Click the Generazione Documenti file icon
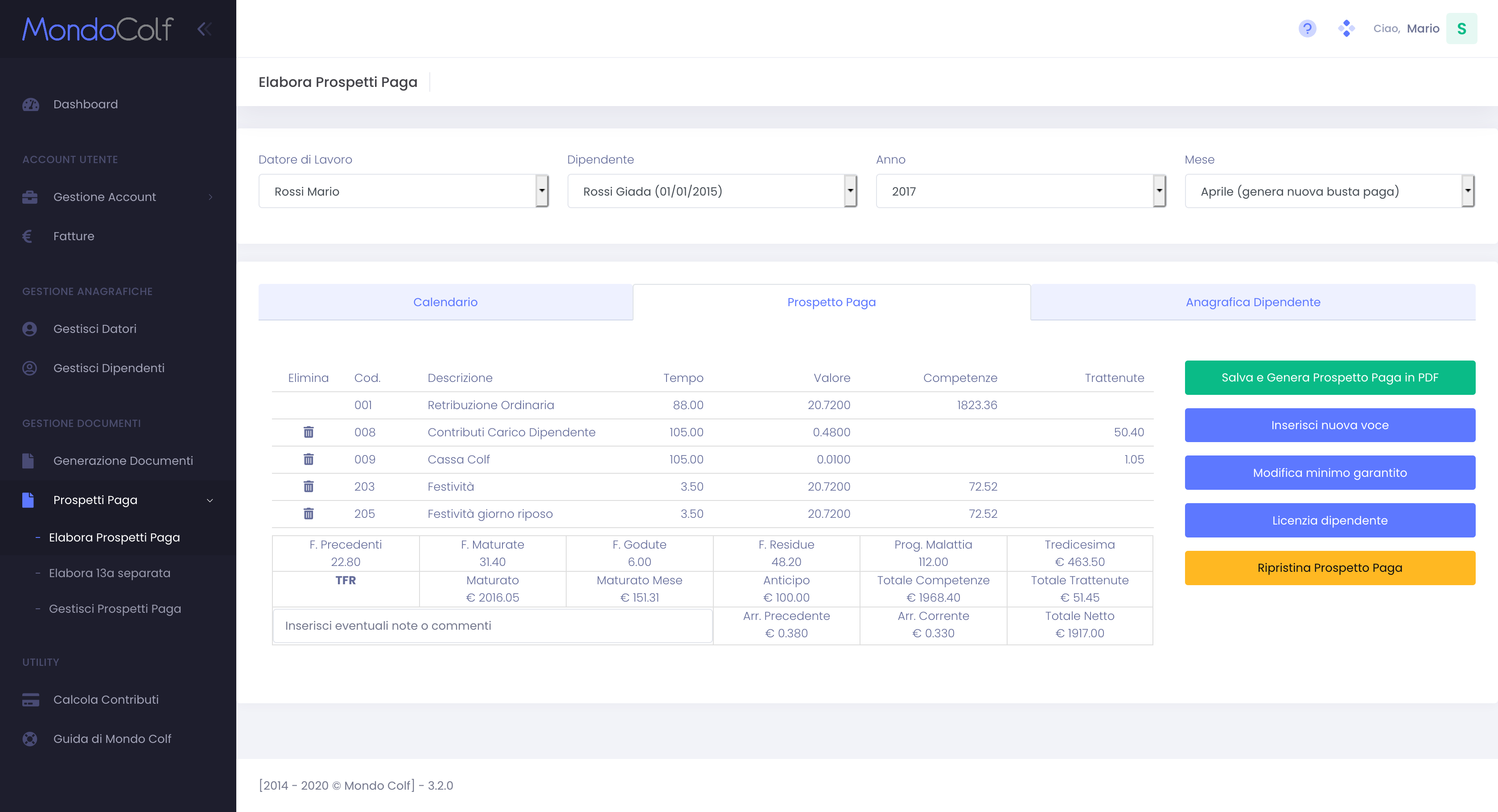This screenshot has height=812, width=1498. (x=28, y=461)
